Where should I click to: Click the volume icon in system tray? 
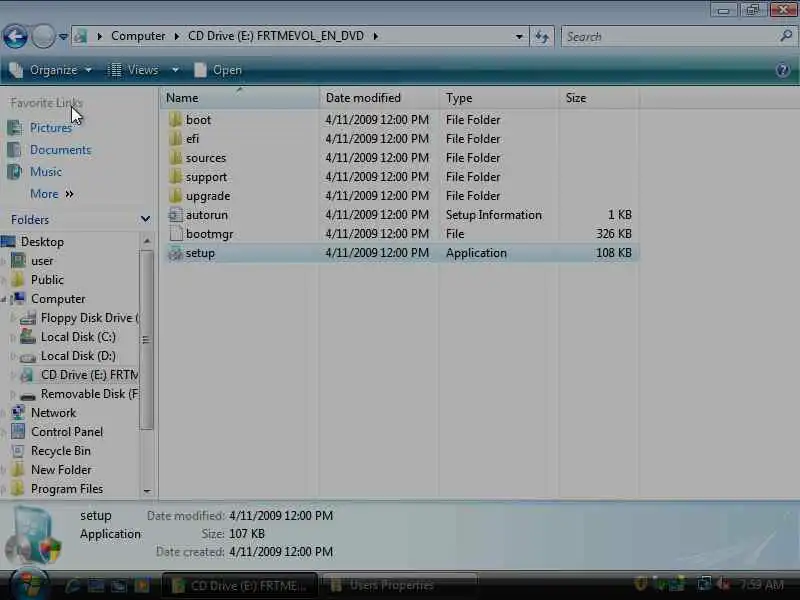[722, 583]
